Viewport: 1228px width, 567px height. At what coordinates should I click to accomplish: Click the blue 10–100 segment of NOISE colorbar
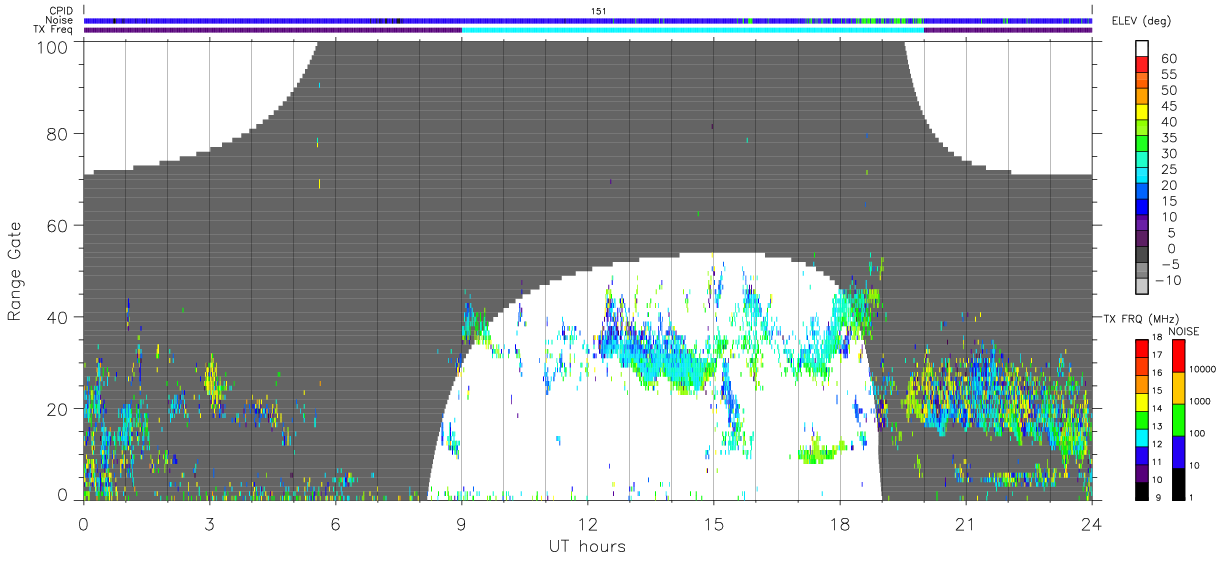1177,451
